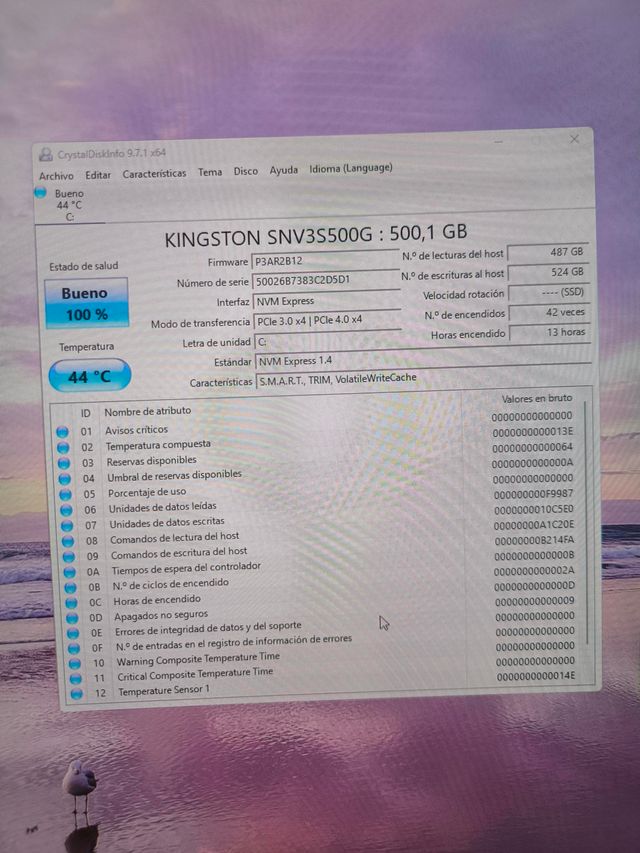Click the Número de serie field
Viewport: 640px width, 853px height.
pos(326,281)
